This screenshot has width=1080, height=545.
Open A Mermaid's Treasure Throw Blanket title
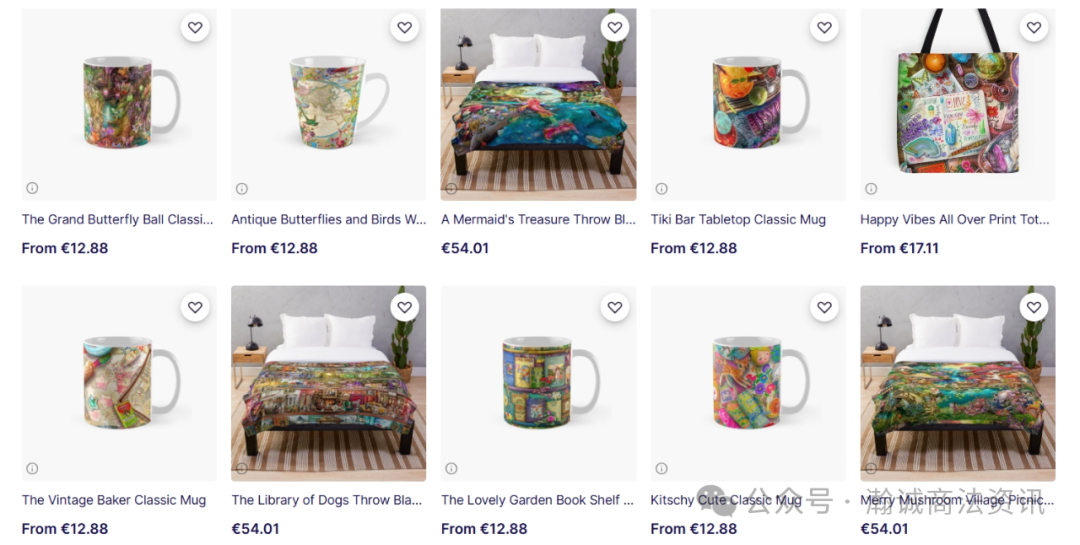pos(538,220)
